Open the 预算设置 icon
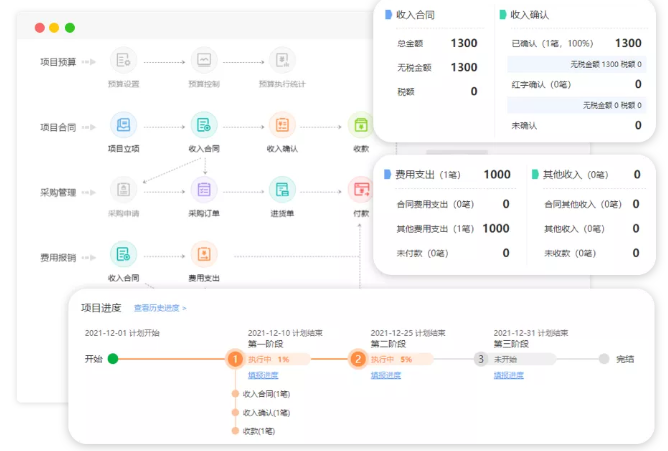This screenshot has width=668, height=451. [x=124, y=60]
